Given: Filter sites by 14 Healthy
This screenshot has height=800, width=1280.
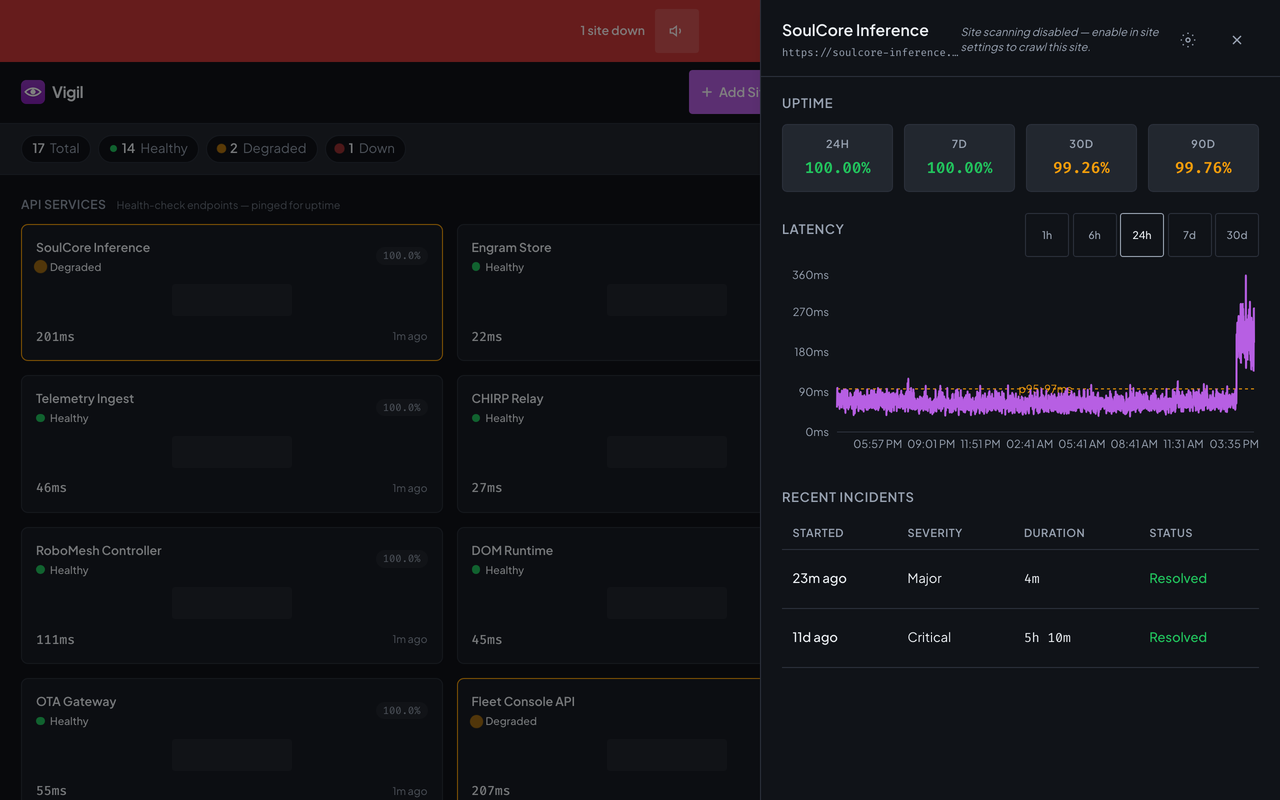Looking at the screenshot, I should tap(148, 149).
